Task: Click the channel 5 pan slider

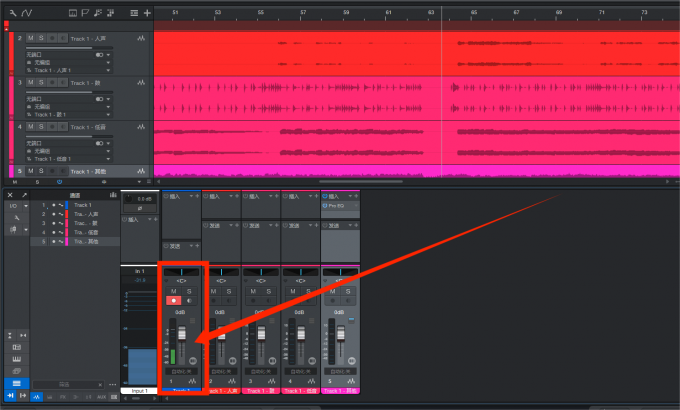Action: (340, 272)
